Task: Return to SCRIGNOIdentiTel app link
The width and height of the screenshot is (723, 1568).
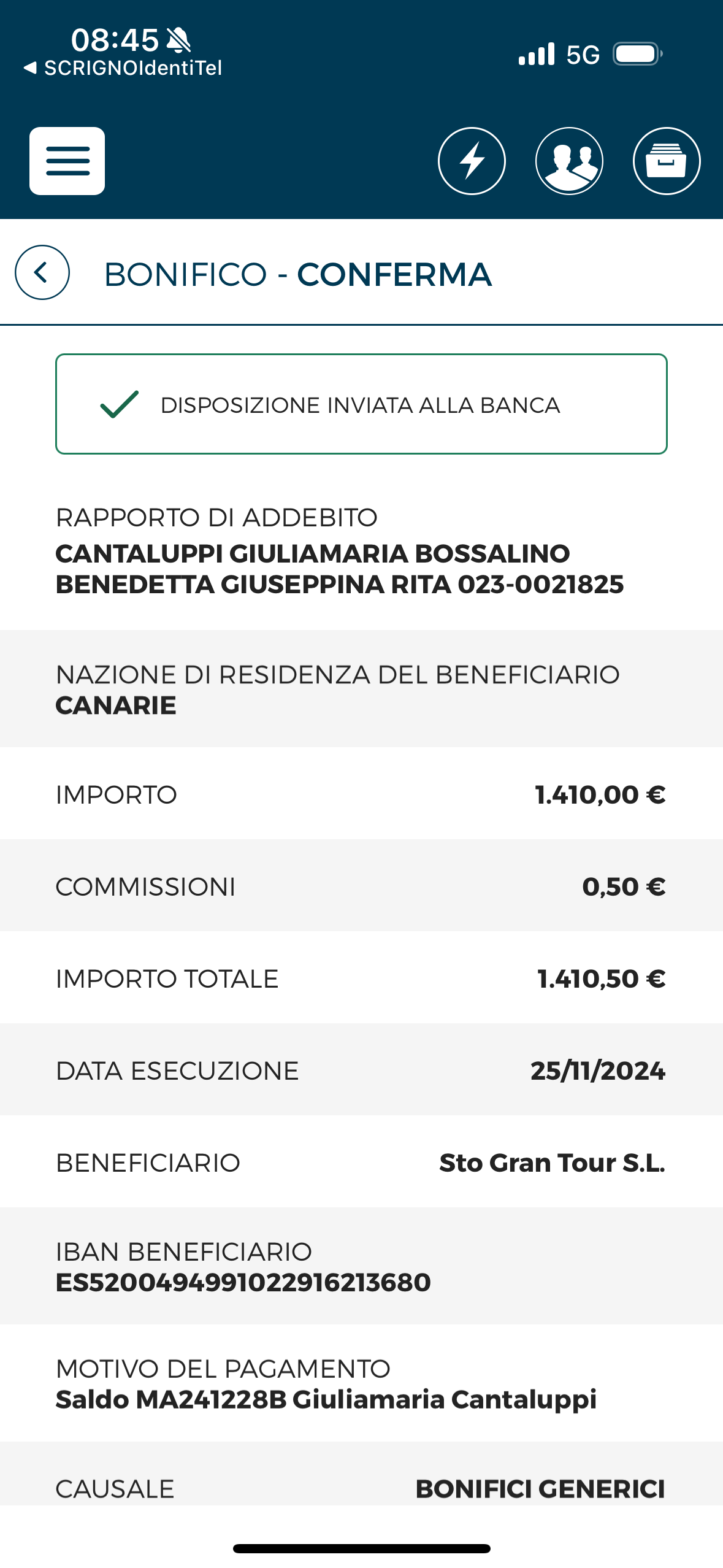Action: [x=123, y=67]
